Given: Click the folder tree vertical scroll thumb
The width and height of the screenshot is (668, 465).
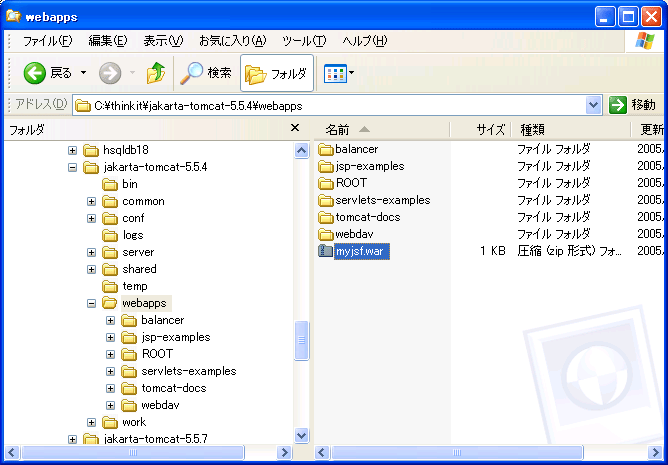Looking at the screenshot, I should coord(302,341).
